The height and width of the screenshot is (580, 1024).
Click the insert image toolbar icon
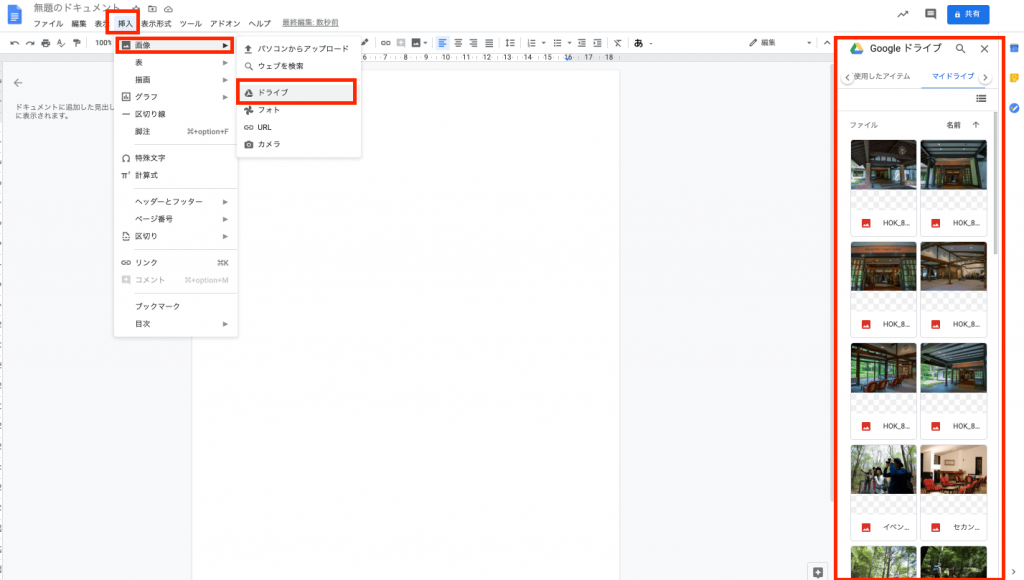(416, 43)
